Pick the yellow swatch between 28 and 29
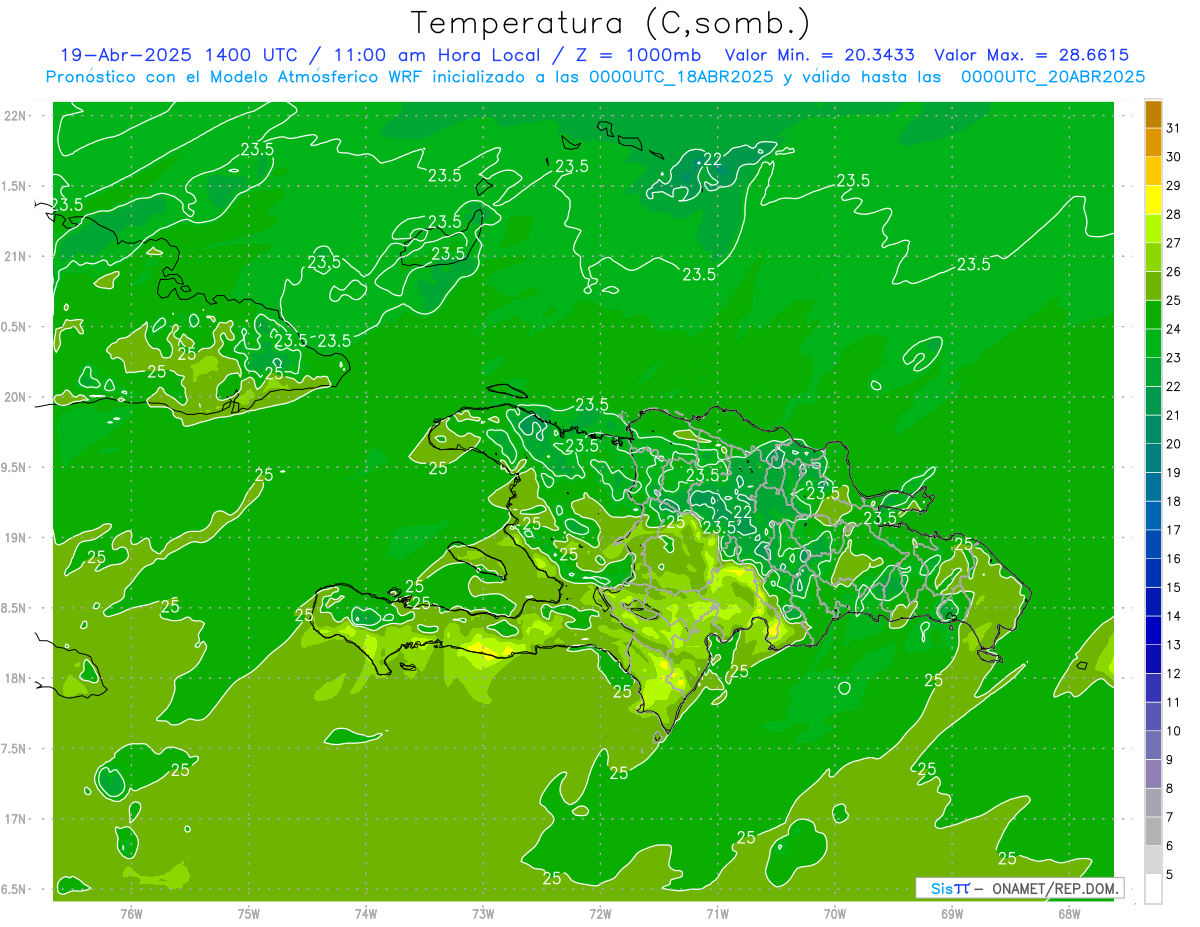Viewport: 1200px width, 927px height. 1153,200
